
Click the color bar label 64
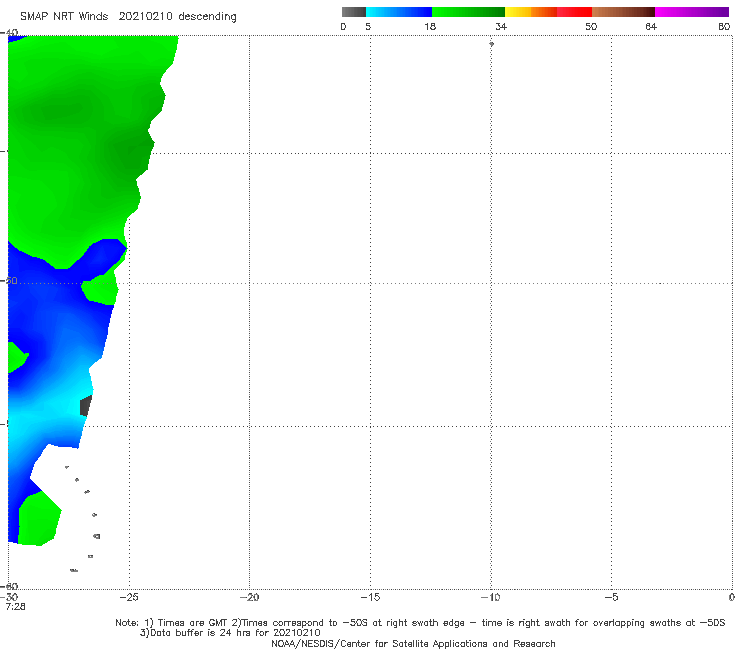[651, 26]
